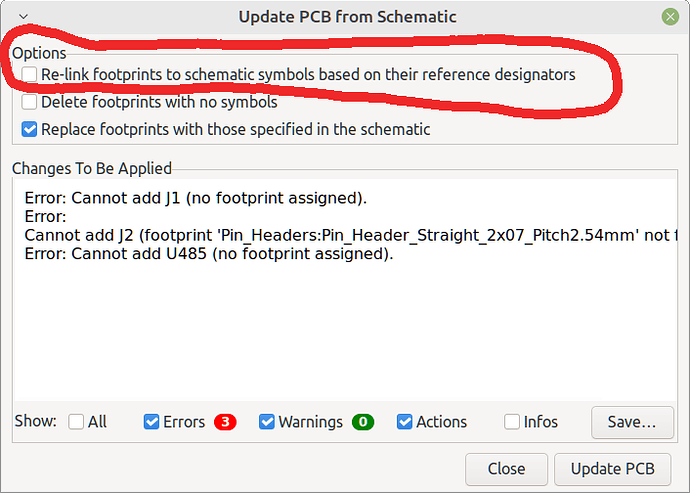The width and height of the screenshot is (690, 493).
Task: Toggle the Actions filter checkbox
Action: [404, 422]
